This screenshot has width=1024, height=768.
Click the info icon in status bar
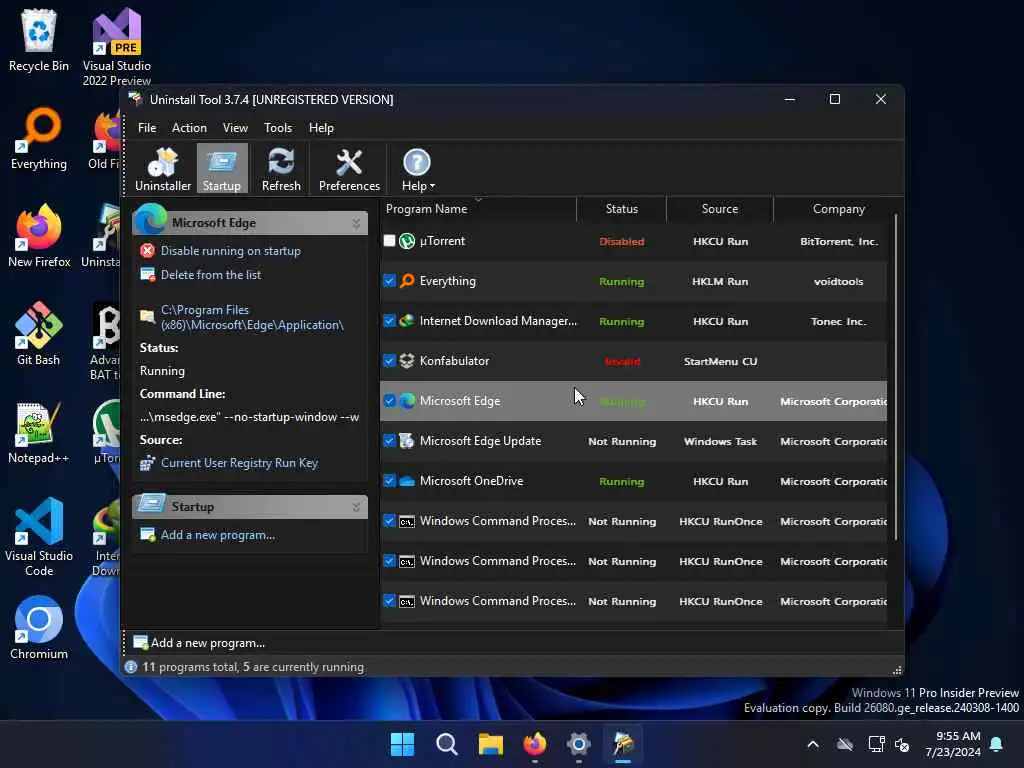(x=131, y=667)
